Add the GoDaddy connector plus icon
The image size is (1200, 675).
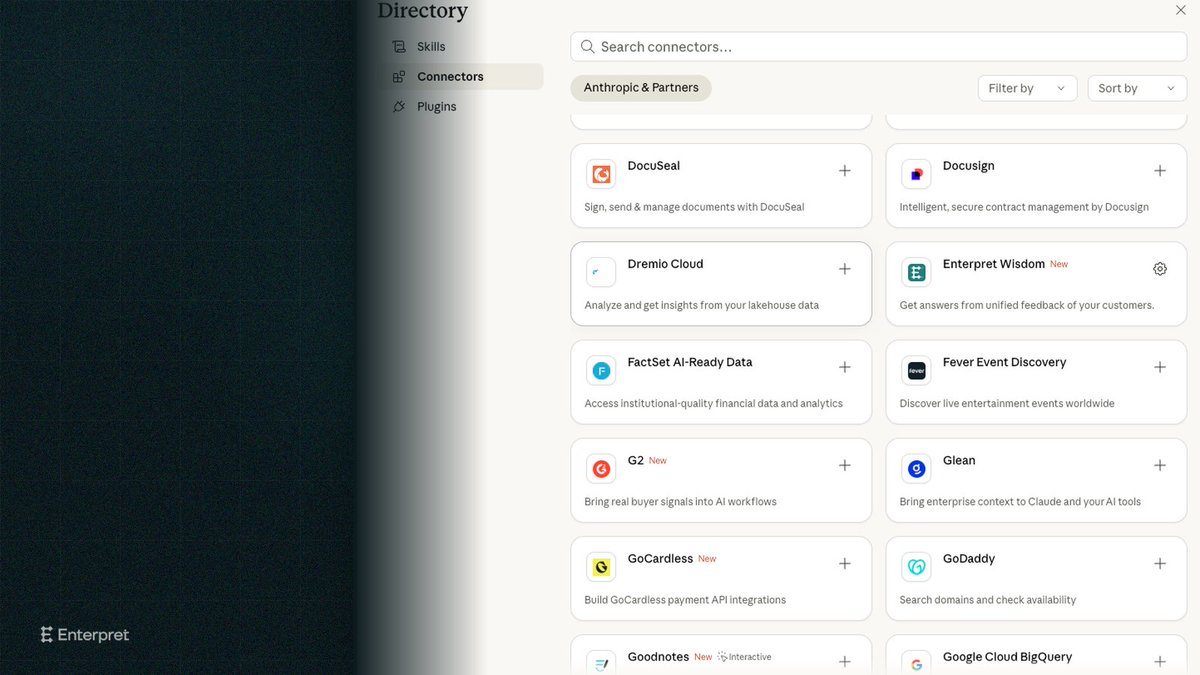[x=1160, y=563]
